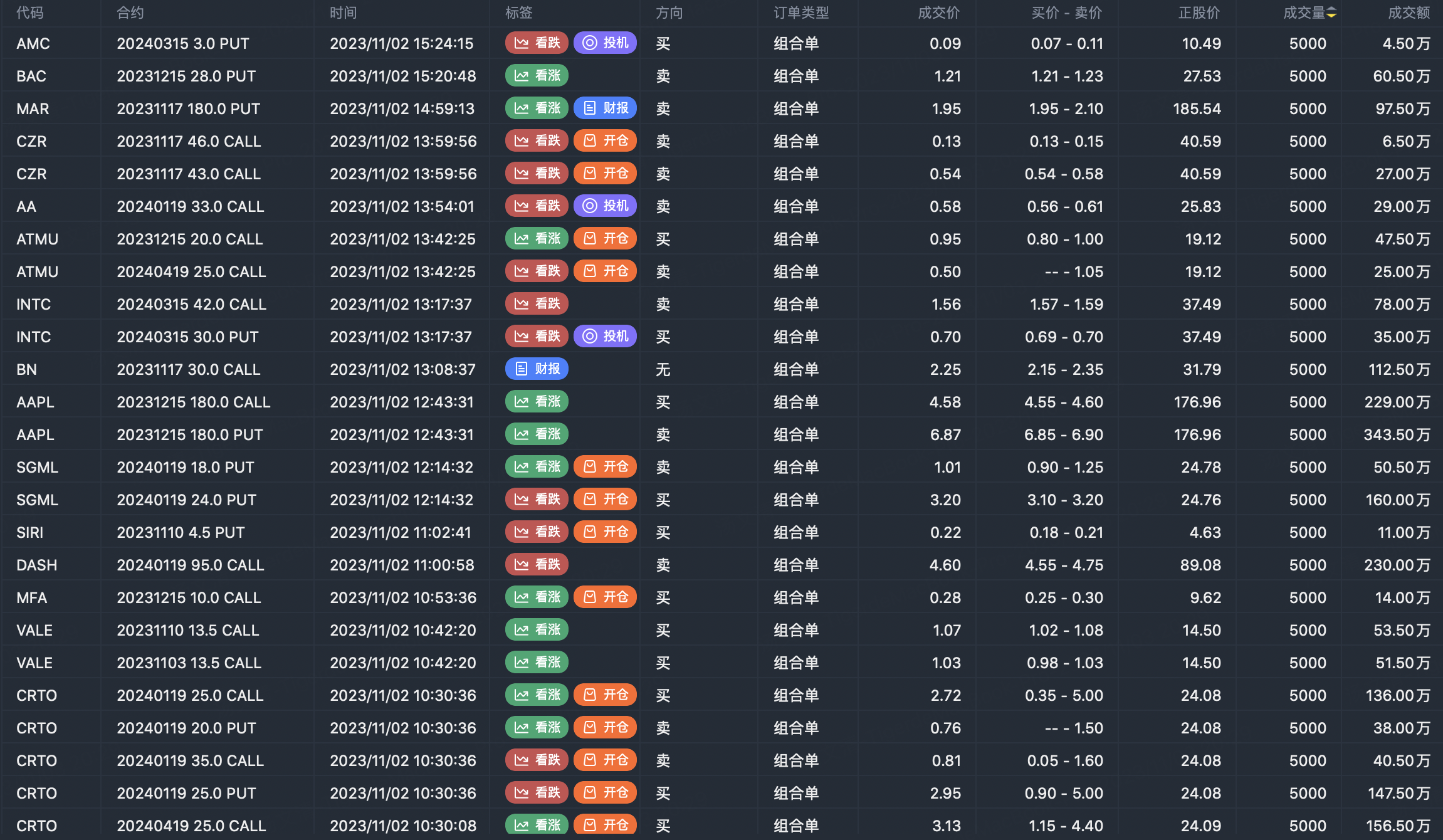Image resolution: width=1443 pixels, height=840 pixels.
Task: Select the BAC ticker cell
Action: [x=31, y=76]
